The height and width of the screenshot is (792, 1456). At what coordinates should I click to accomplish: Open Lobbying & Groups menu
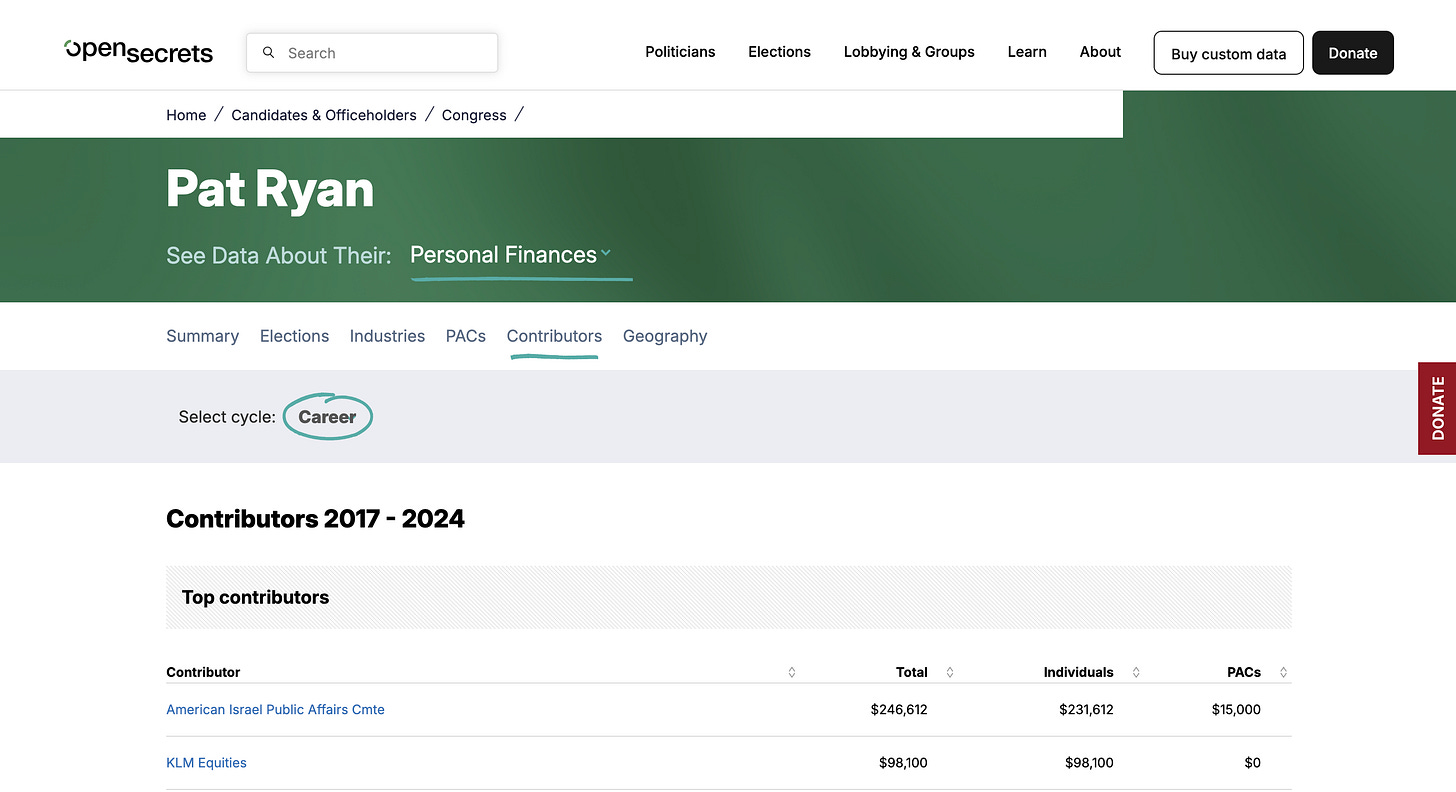tap(909, 52)
